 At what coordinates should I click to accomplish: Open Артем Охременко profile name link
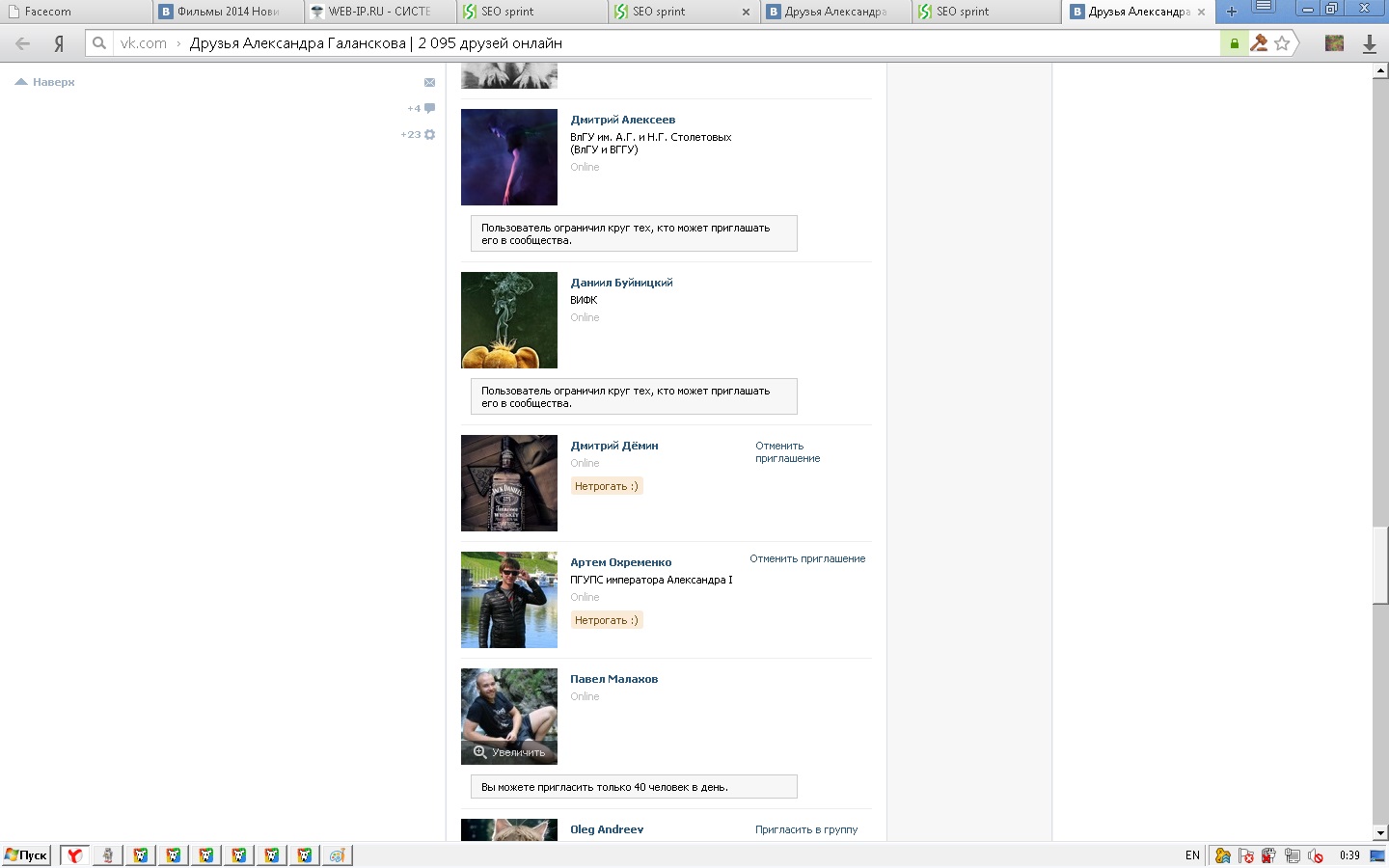[x=620, y=562]
